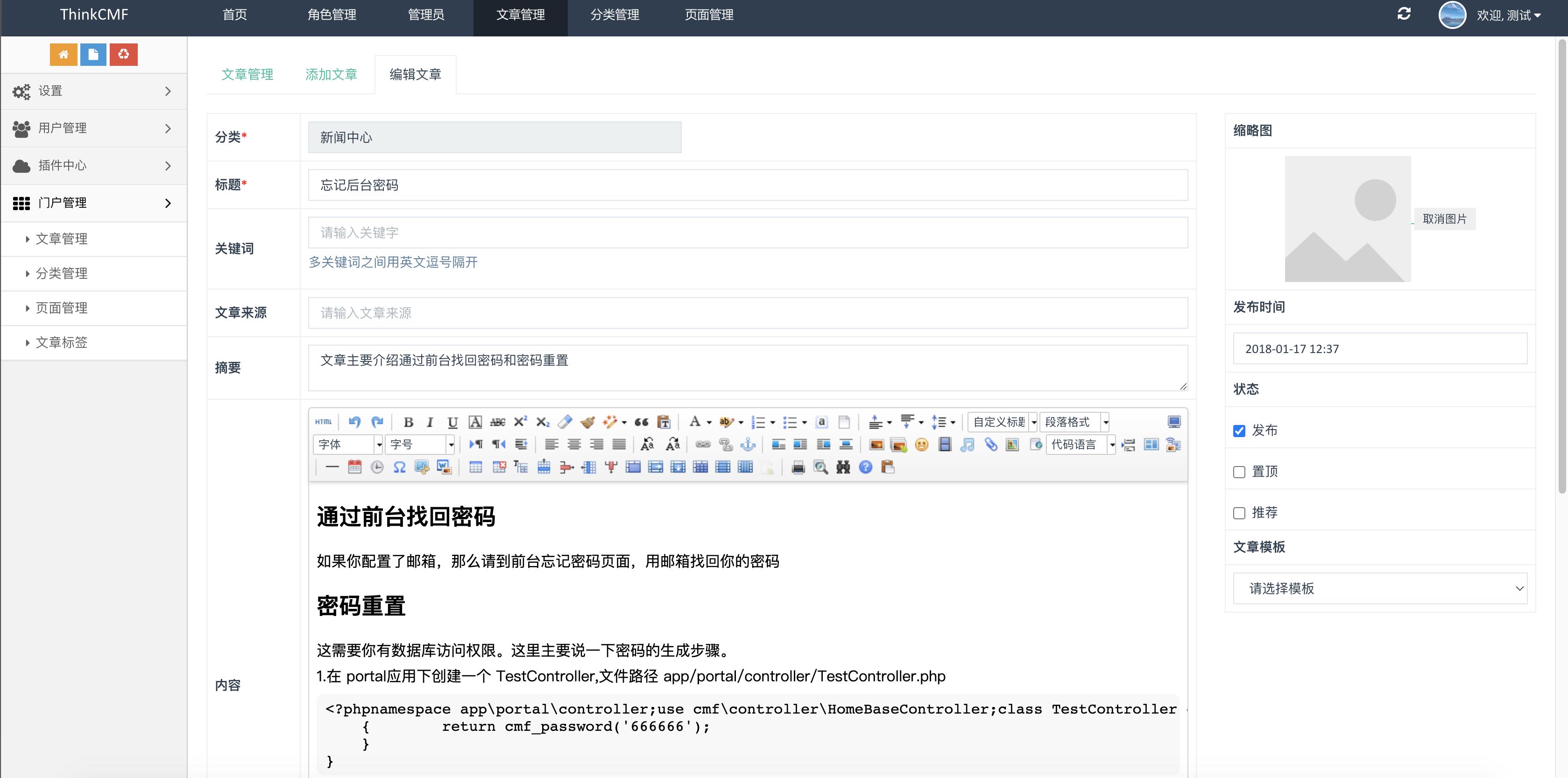Toggle bold formatting in editor toolbar

[x=409, y=422]
